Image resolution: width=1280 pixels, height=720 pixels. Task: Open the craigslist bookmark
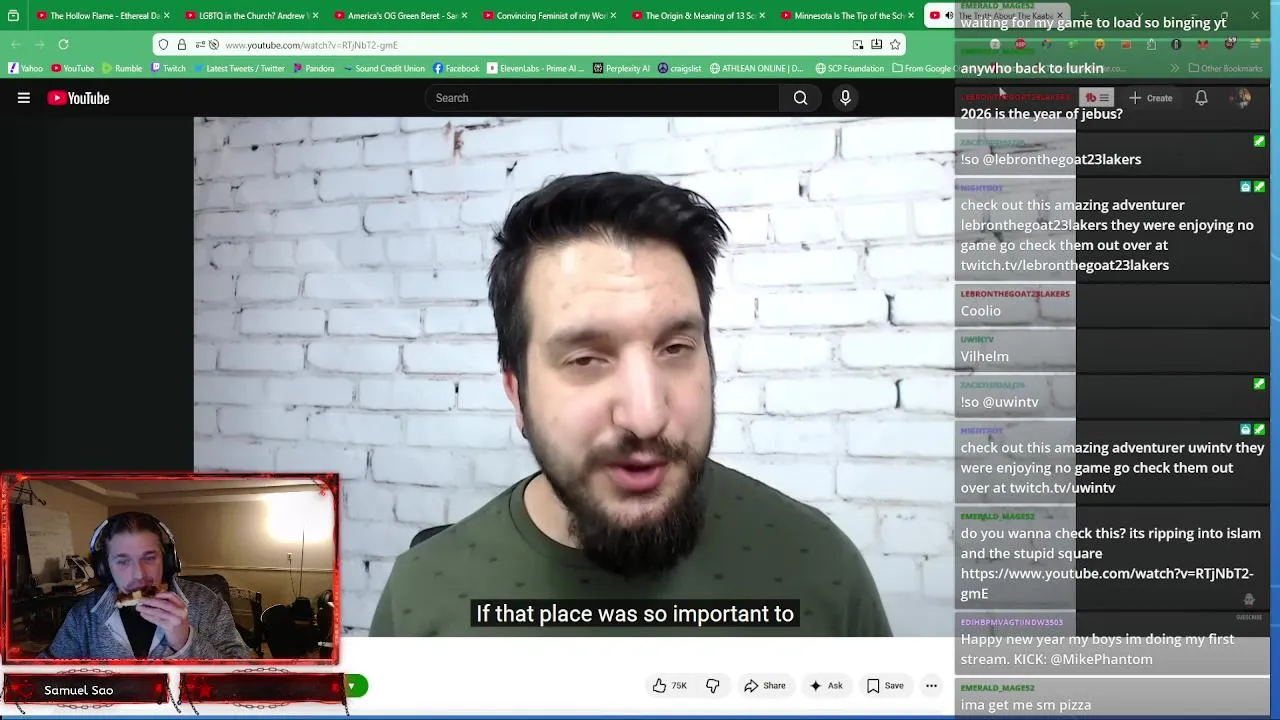[680, 69]
